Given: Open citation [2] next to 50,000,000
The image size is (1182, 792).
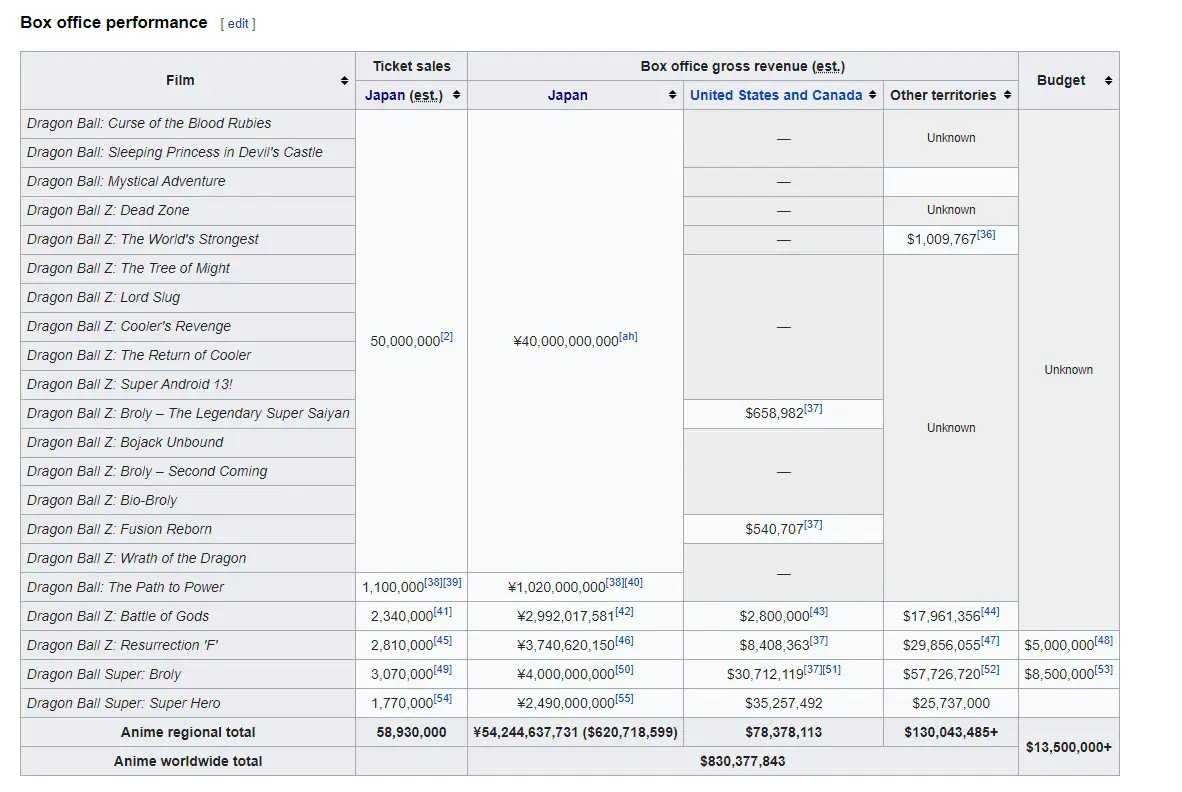Looking at the screenshot, I should (446, 337).
